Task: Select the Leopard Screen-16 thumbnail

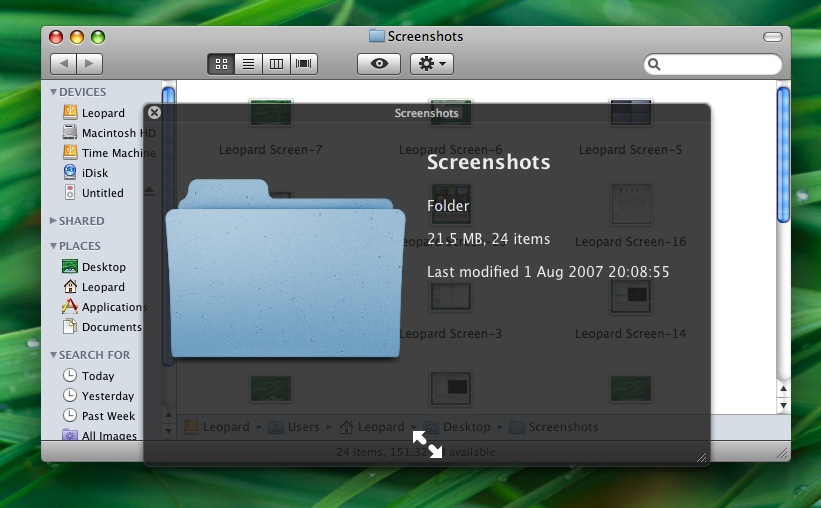Action: tap(630, 204)
